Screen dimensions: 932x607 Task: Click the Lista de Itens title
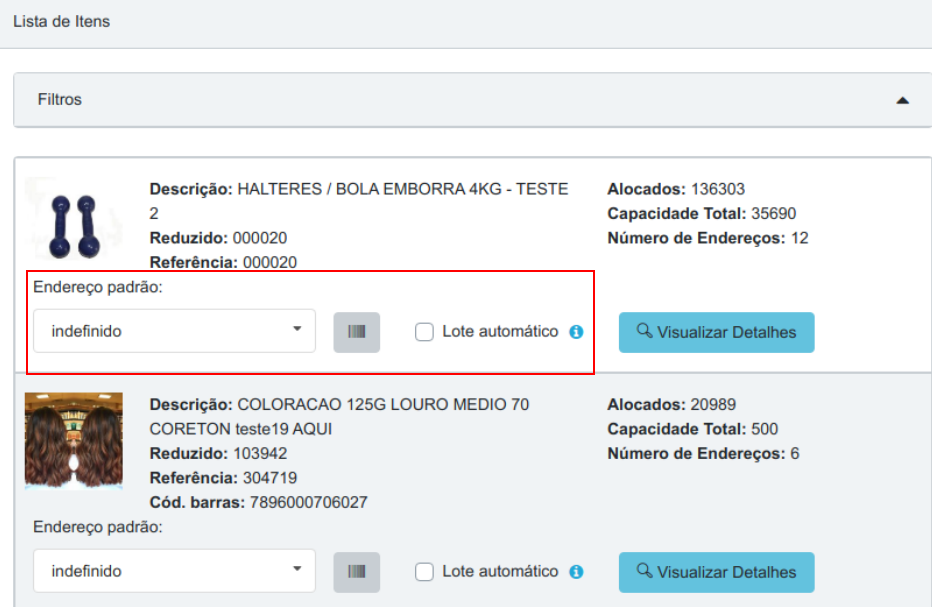[61, 21]
